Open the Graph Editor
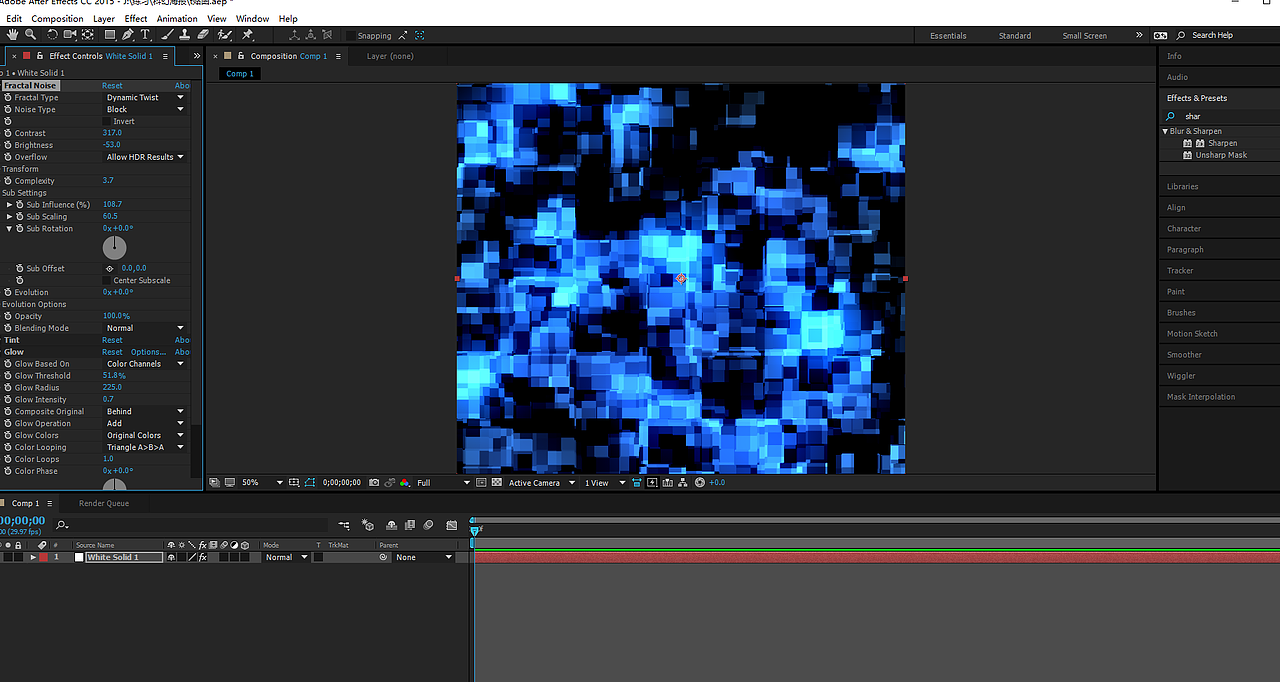The image size is (1280, 682). click(x=451, y=525)
